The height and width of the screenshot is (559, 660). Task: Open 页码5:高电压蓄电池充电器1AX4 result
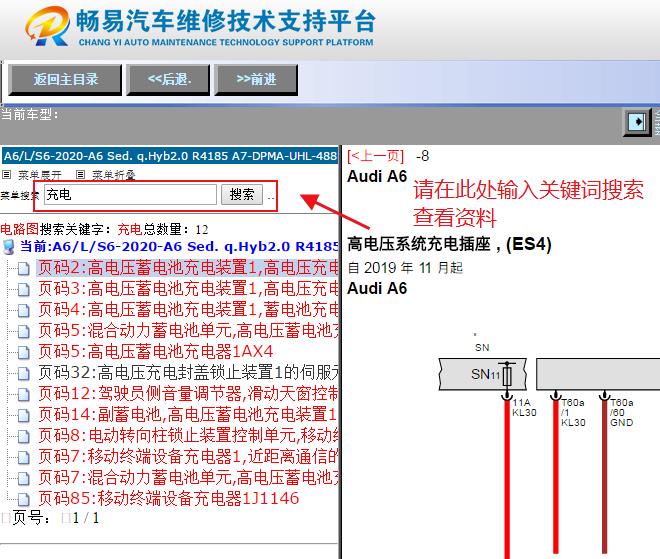pyautogui.click(x=156, y=351)
